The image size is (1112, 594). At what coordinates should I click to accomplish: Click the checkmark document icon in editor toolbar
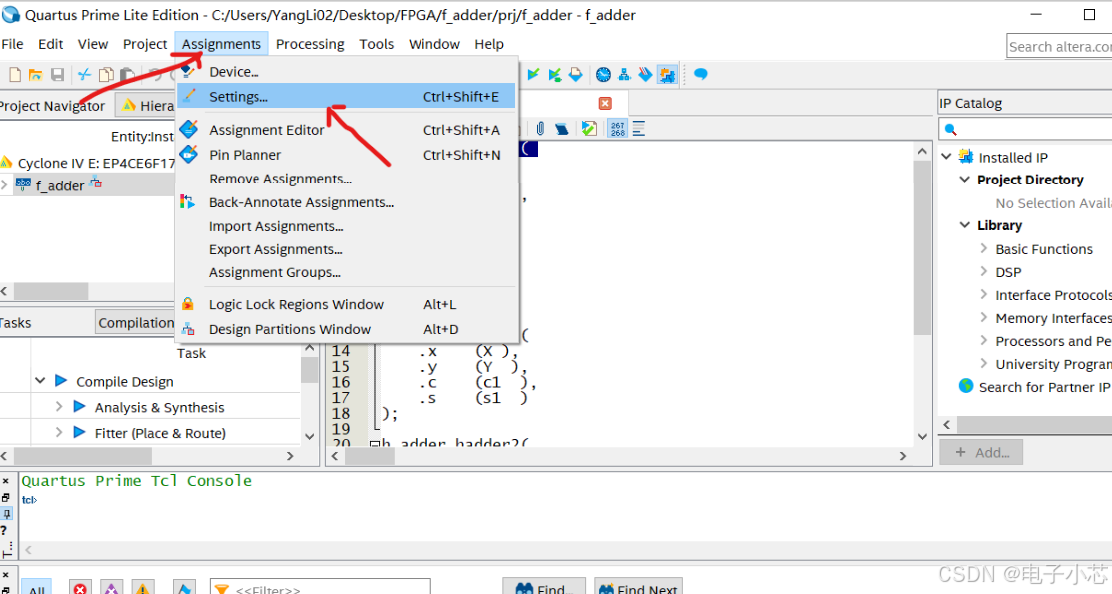click(589, 128)
